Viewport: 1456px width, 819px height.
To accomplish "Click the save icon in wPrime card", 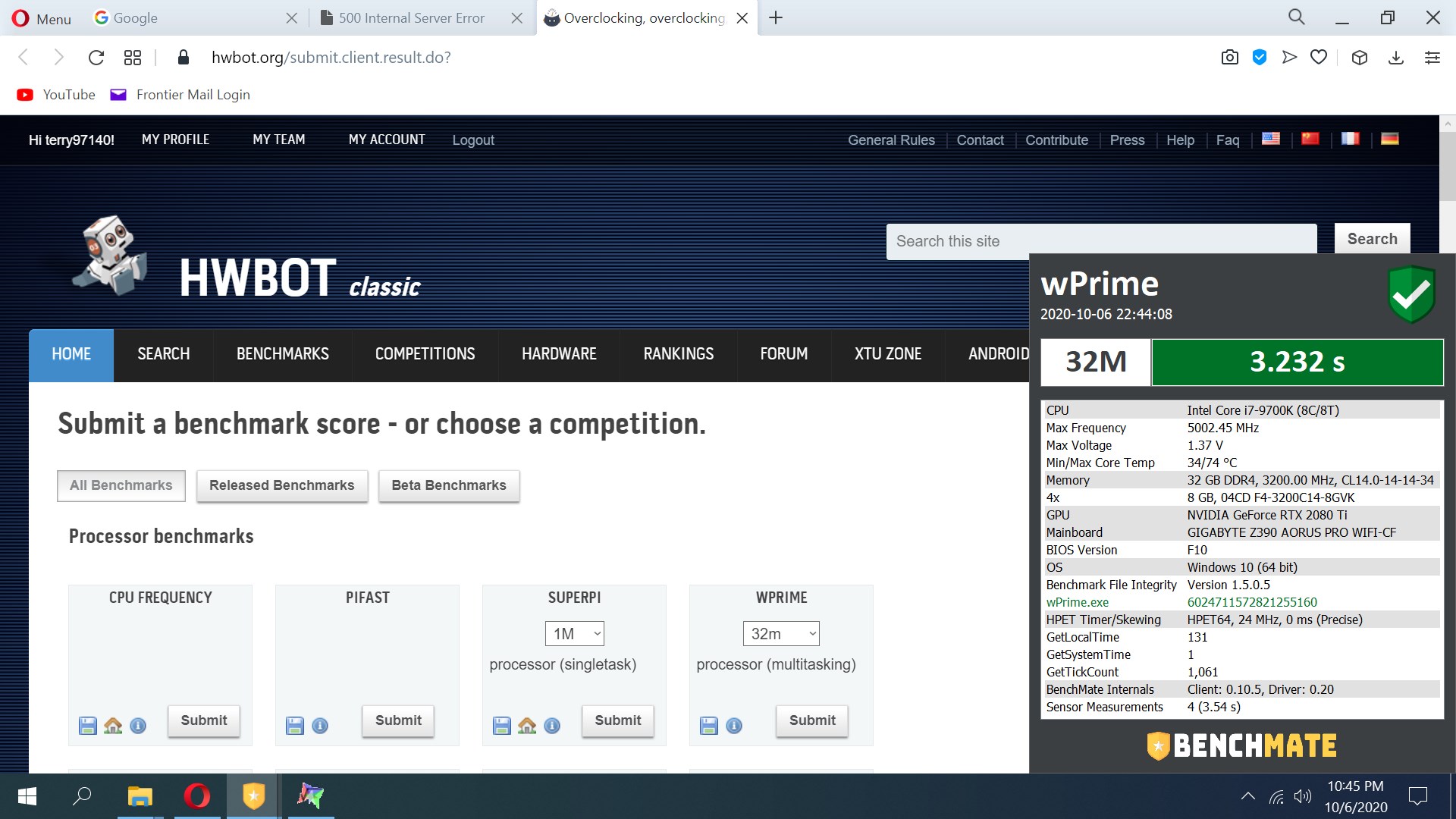I will 709,726.
